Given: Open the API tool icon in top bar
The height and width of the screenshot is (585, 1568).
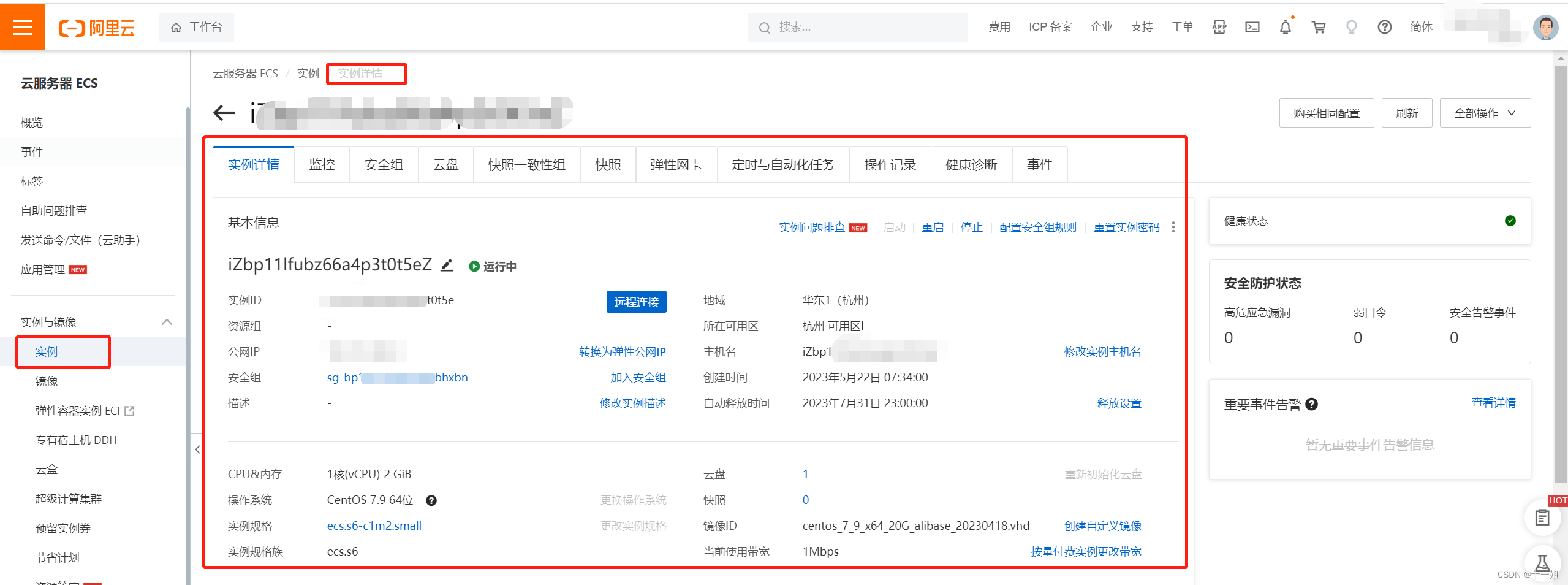Looking at the screenshot, I should (1219, 27).
